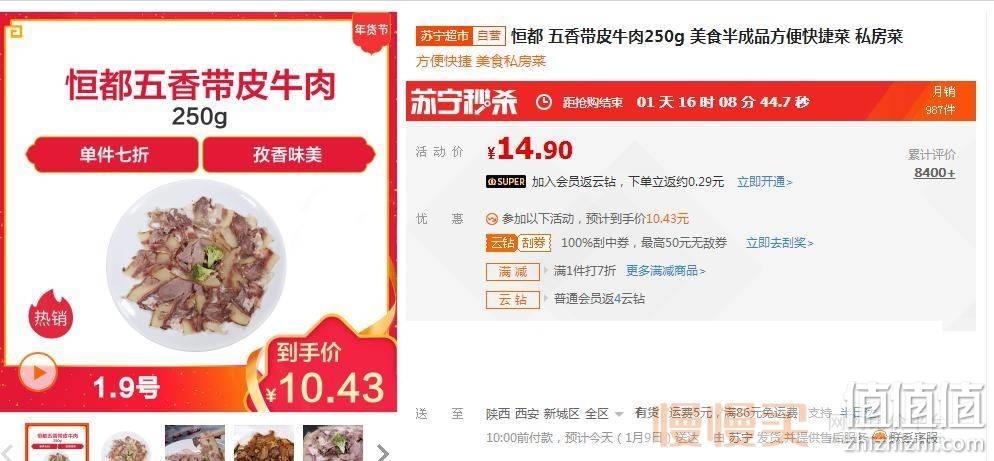Click the 自营 self-operated tag
Image resolution: width=994 pixels, height=461 pixels.
click(x=488, y=36)
